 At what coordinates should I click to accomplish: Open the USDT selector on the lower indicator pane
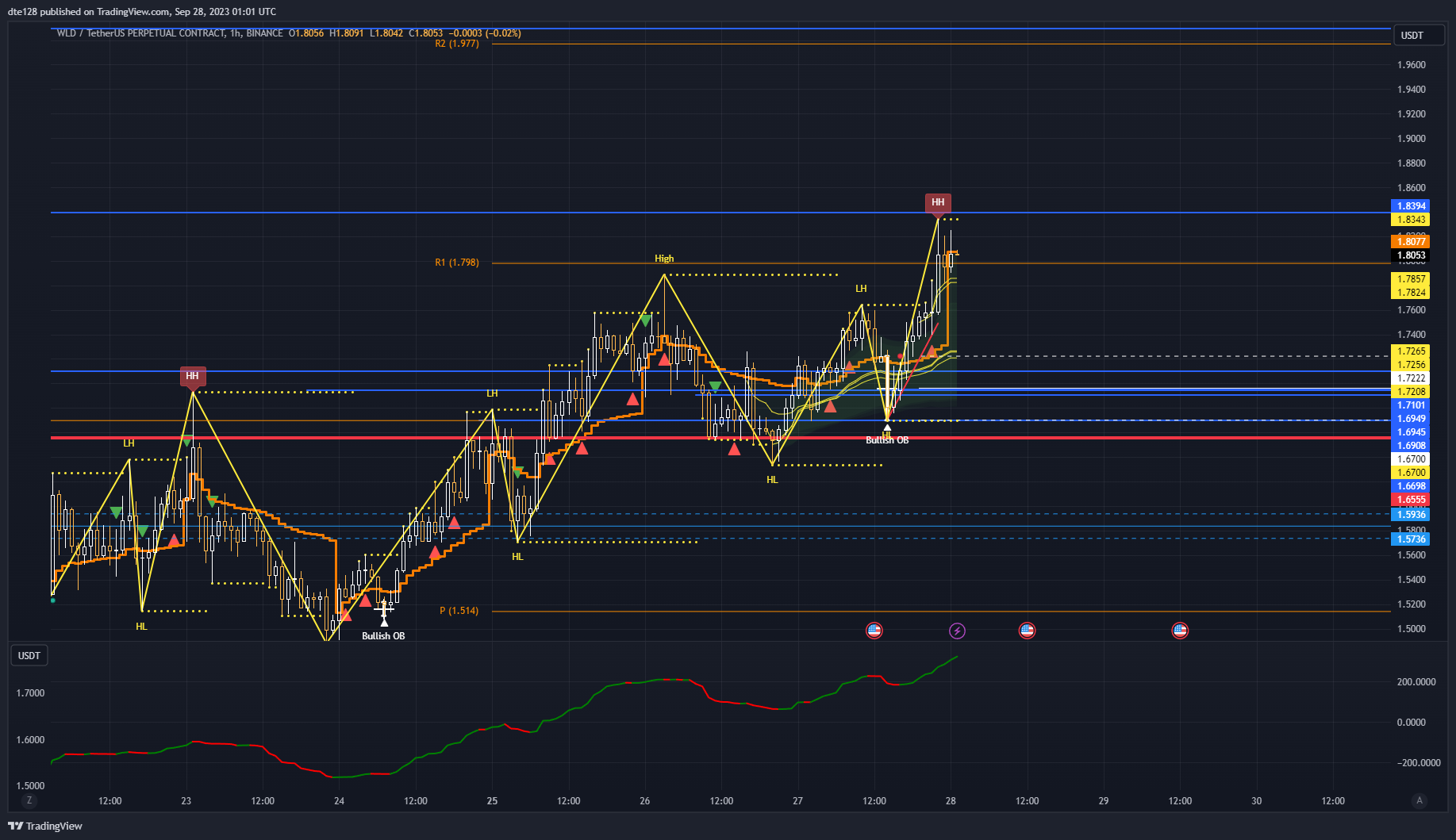tap(29, 656)
